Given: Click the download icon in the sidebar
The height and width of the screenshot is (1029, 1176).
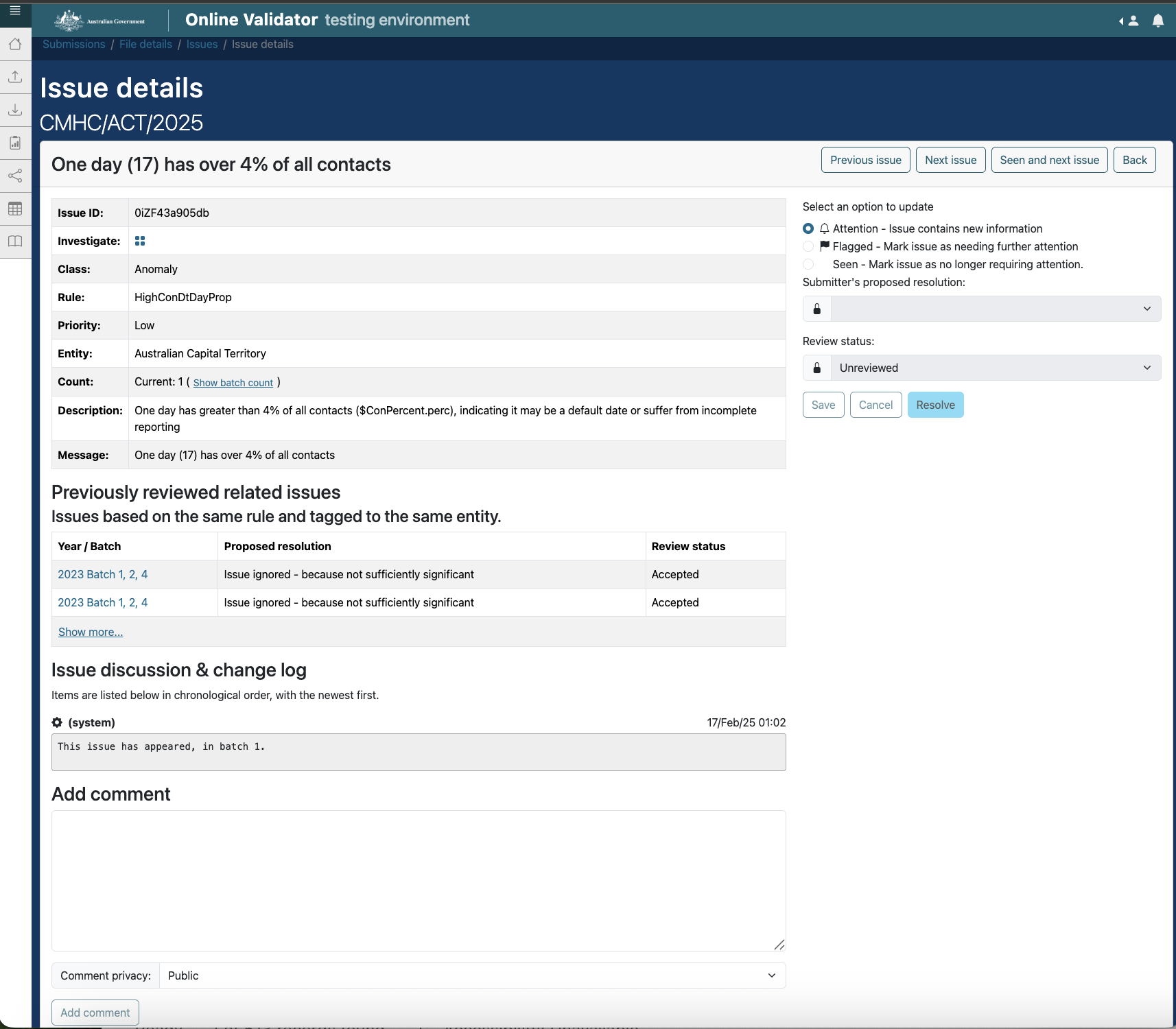Looking at the screenshot, I should (15, 110).
